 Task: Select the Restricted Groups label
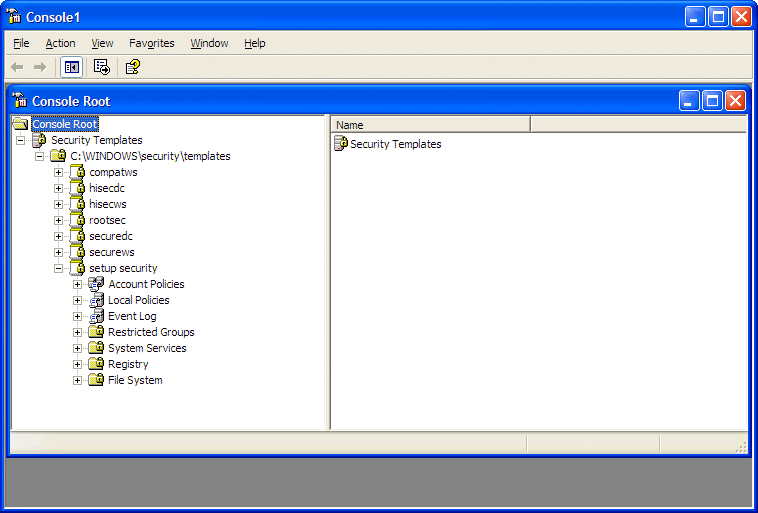151,332
